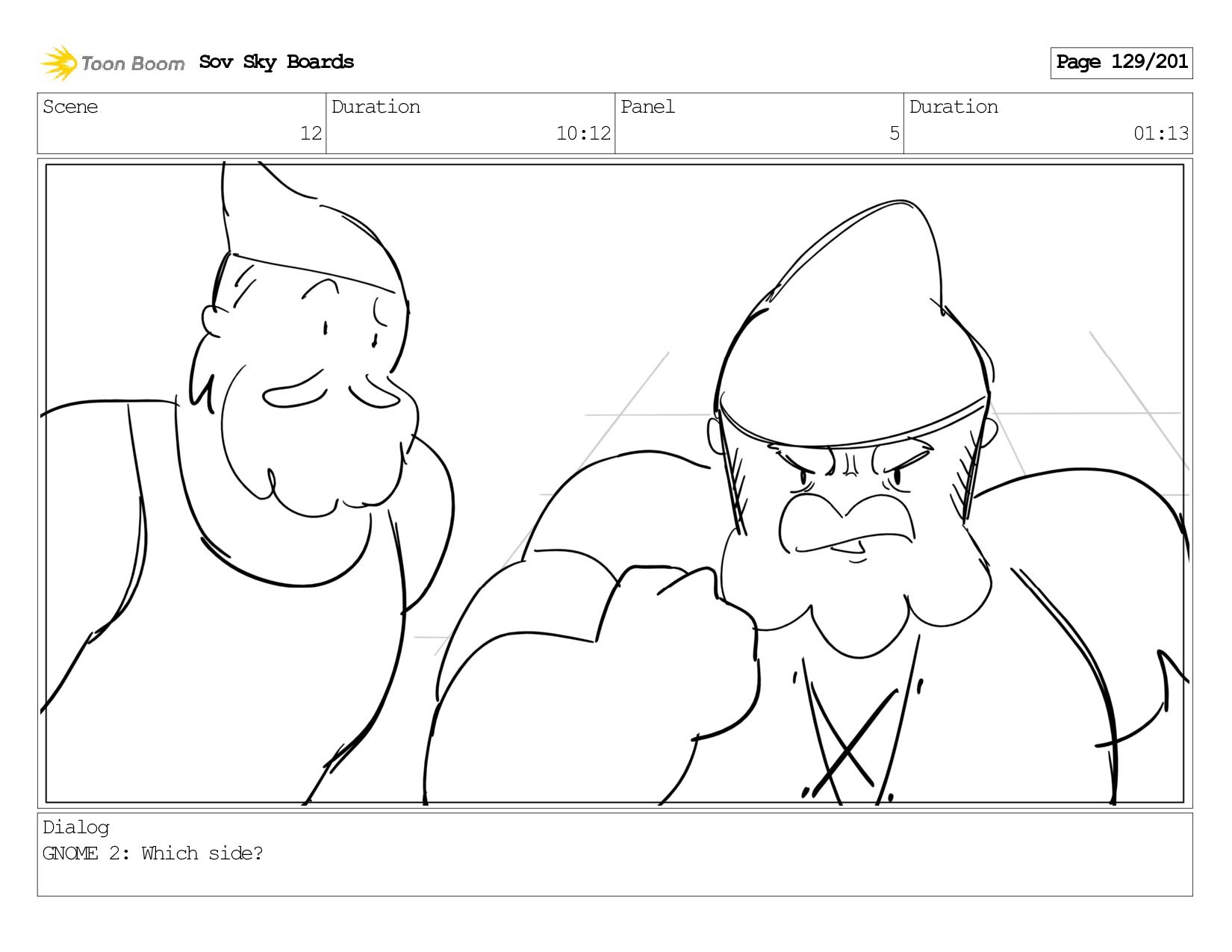Click the storyboard panel drawing of the gnomes
This screenshot has width=1232, height=952.
pyautogui.click(x=615, y=483)
